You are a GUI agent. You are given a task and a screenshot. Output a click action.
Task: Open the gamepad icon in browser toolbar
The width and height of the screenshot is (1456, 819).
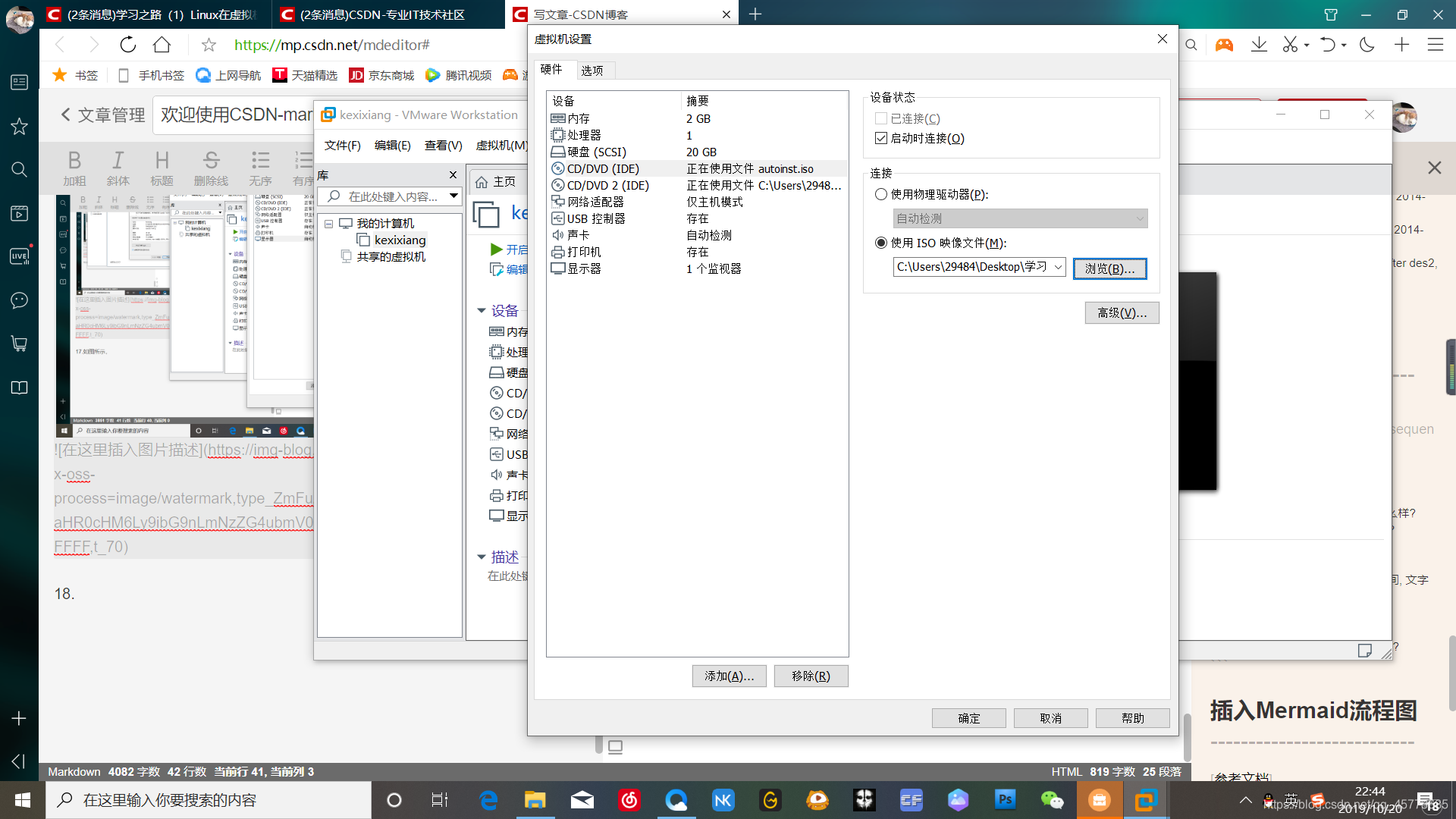point(1224,45)
